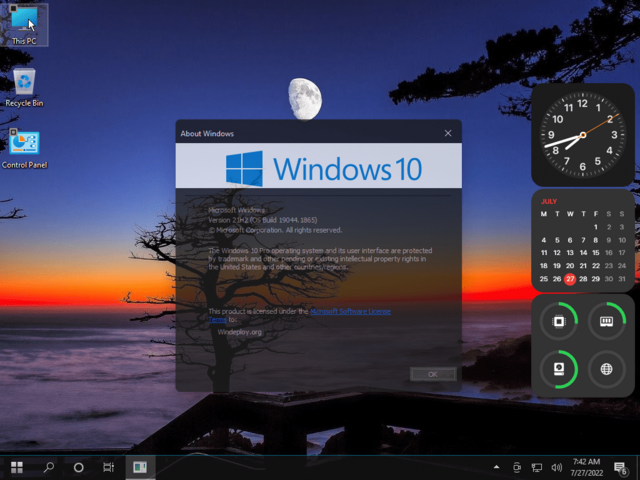640x480 pixels.
Task: Open the This PC desktop icon
Action: 24,24
